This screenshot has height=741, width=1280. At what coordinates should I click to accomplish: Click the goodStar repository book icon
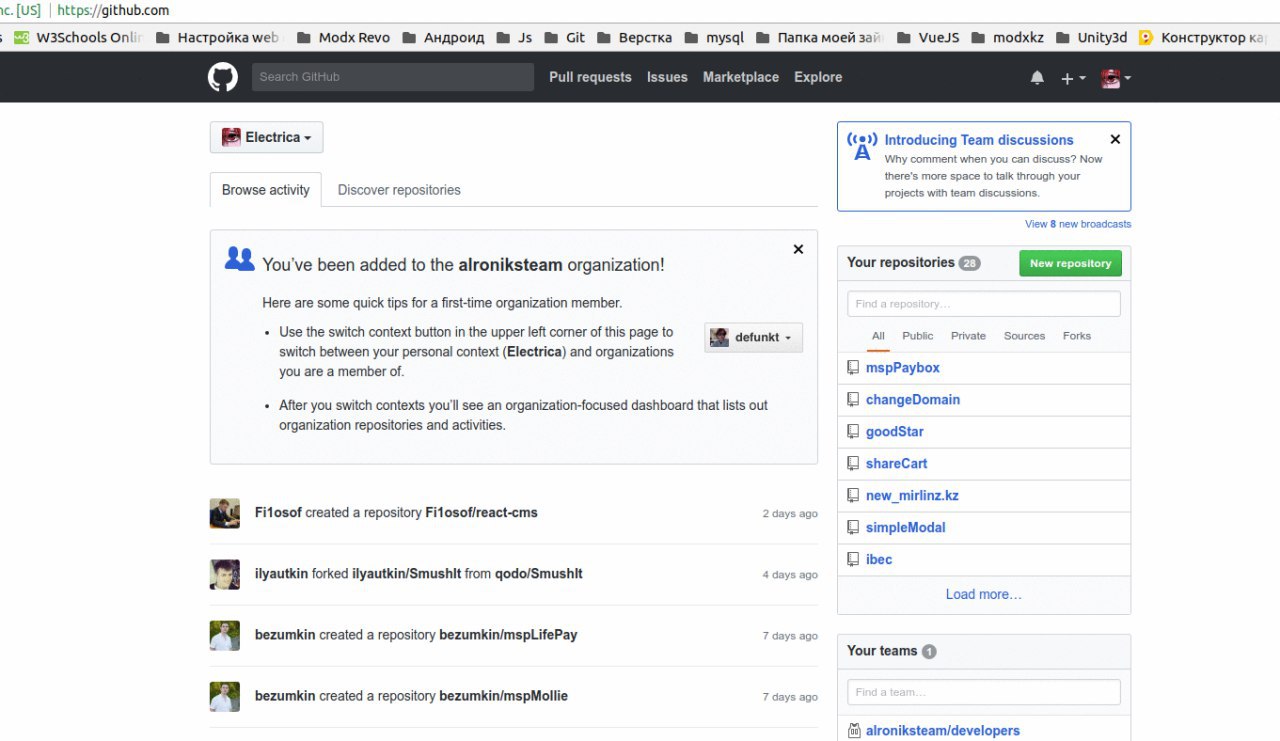[853, 432]
